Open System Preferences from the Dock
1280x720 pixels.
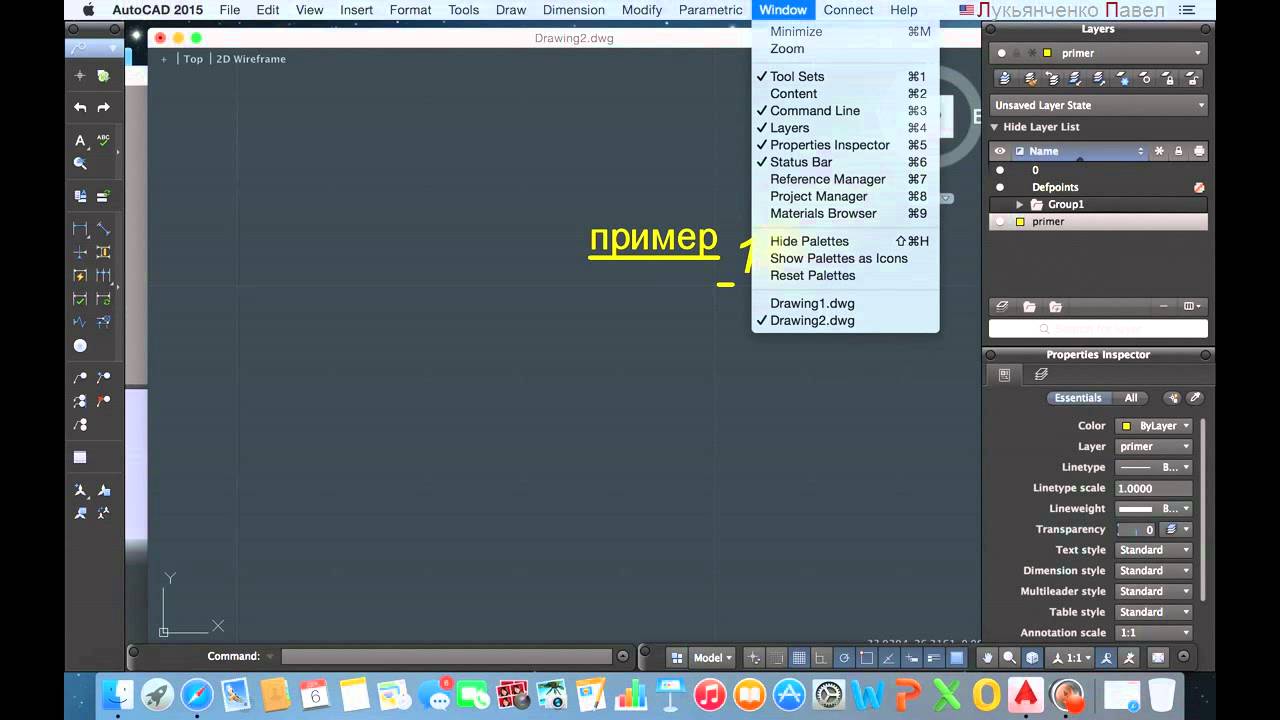point(828,694)
